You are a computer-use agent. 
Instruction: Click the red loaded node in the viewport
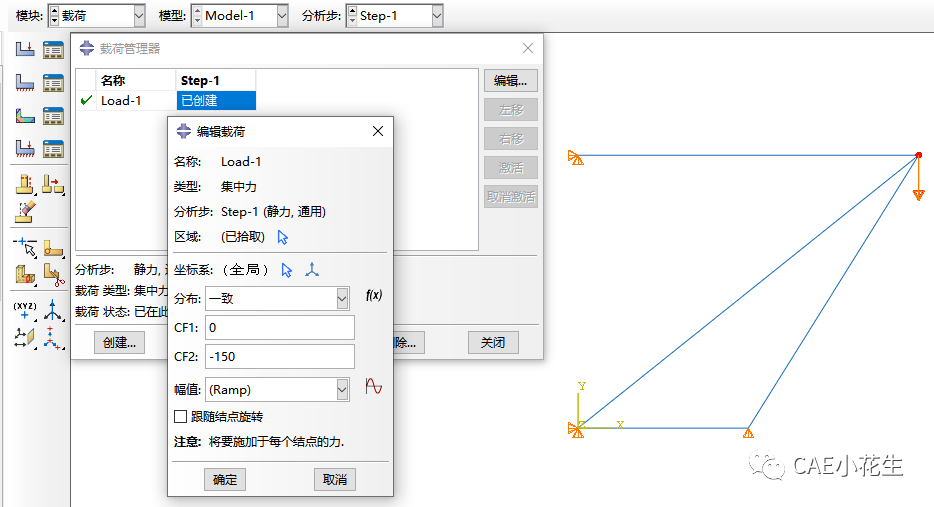point(919,155)
